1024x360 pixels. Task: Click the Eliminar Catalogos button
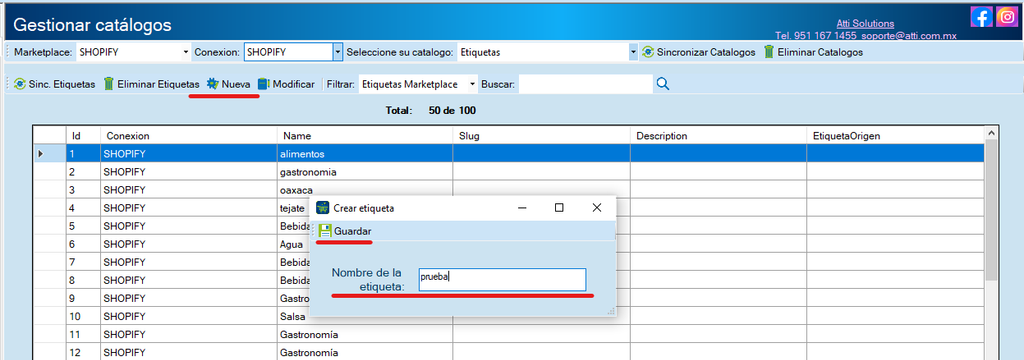point(814,52)
